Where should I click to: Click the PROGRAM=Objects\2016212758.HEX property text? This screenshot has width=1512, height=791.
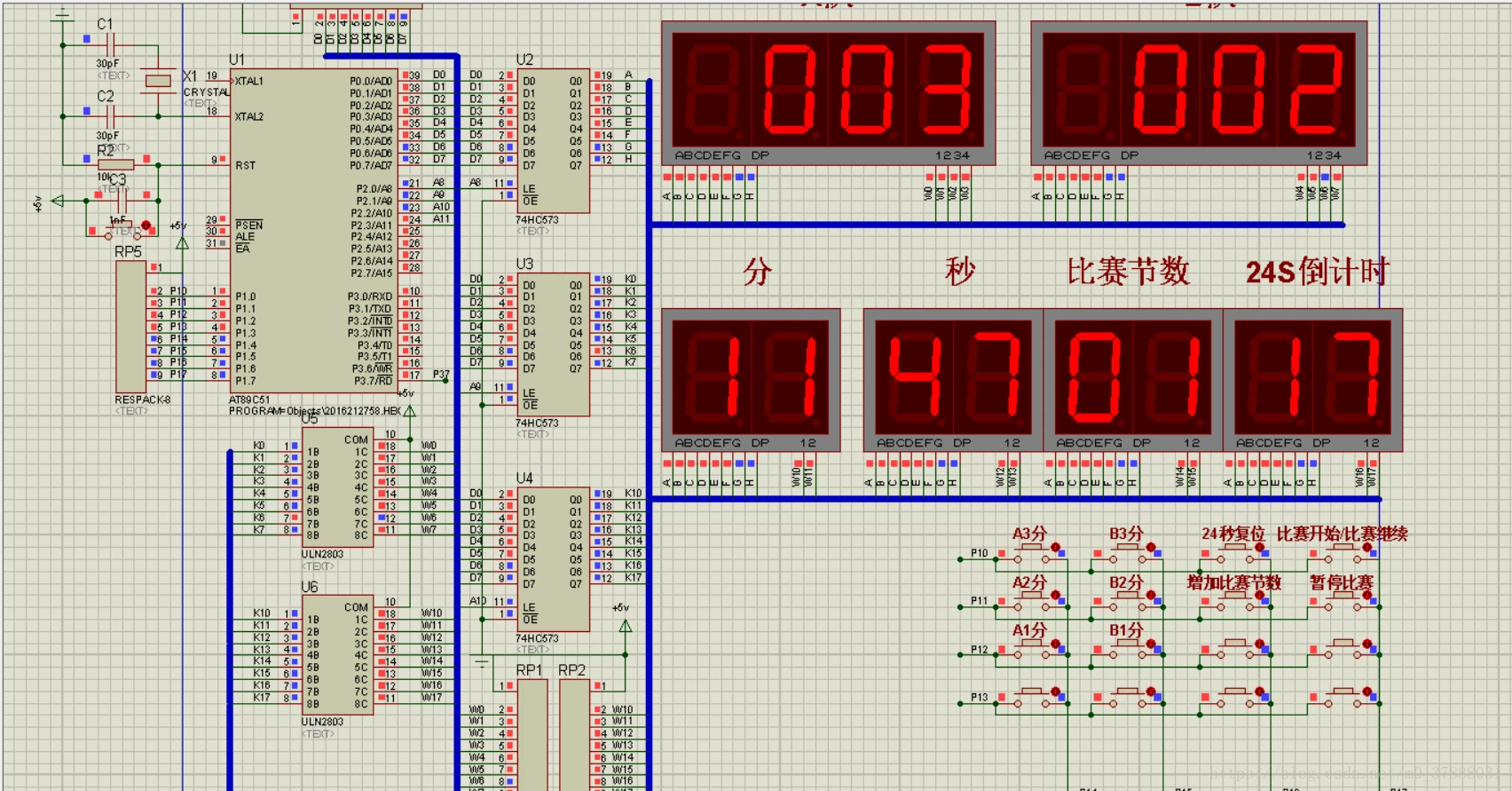coord(315,411)
